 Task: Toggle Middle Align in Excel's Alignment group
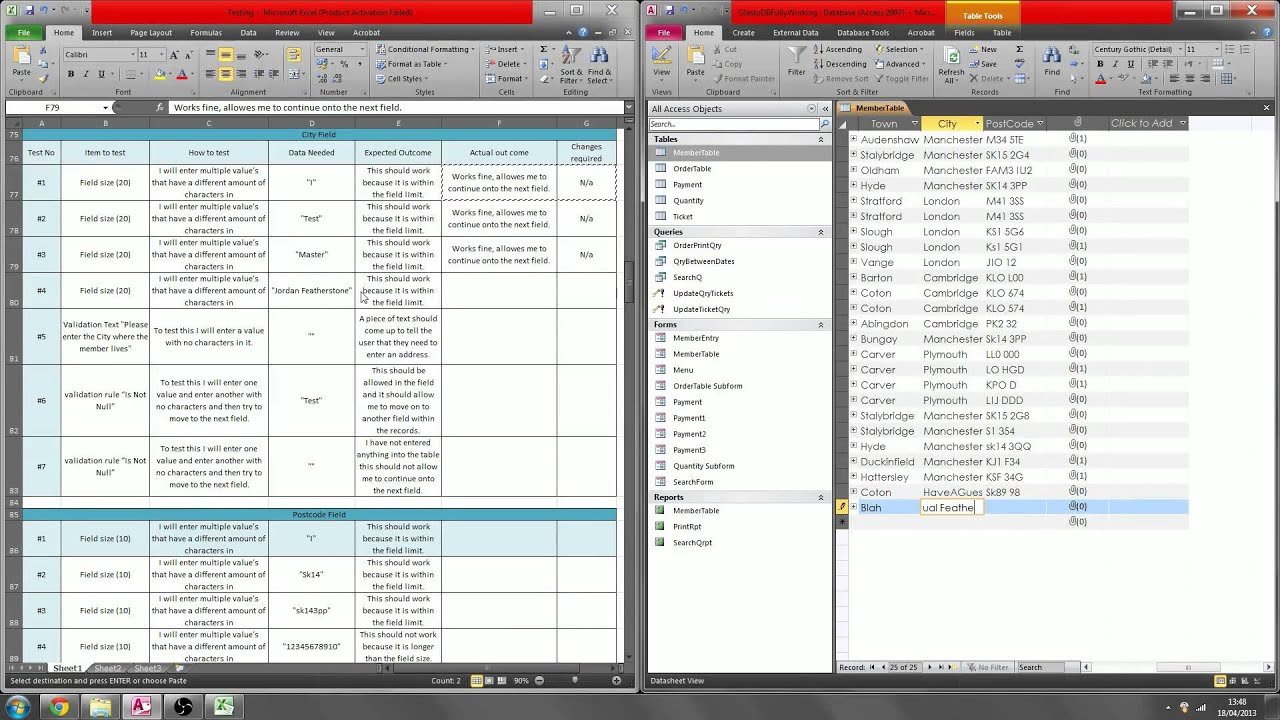click(226, 55)
